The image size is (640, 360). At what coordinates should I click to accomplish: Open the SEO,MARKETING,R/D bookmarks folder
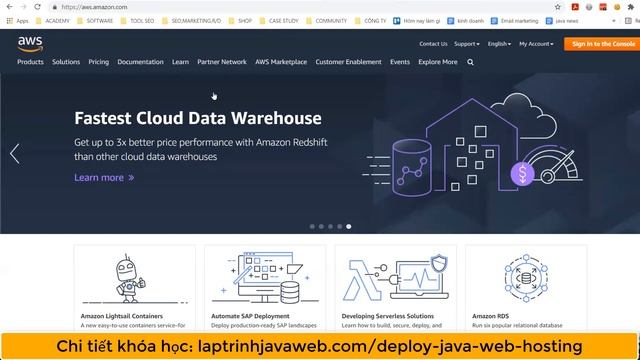click(191, 21)
